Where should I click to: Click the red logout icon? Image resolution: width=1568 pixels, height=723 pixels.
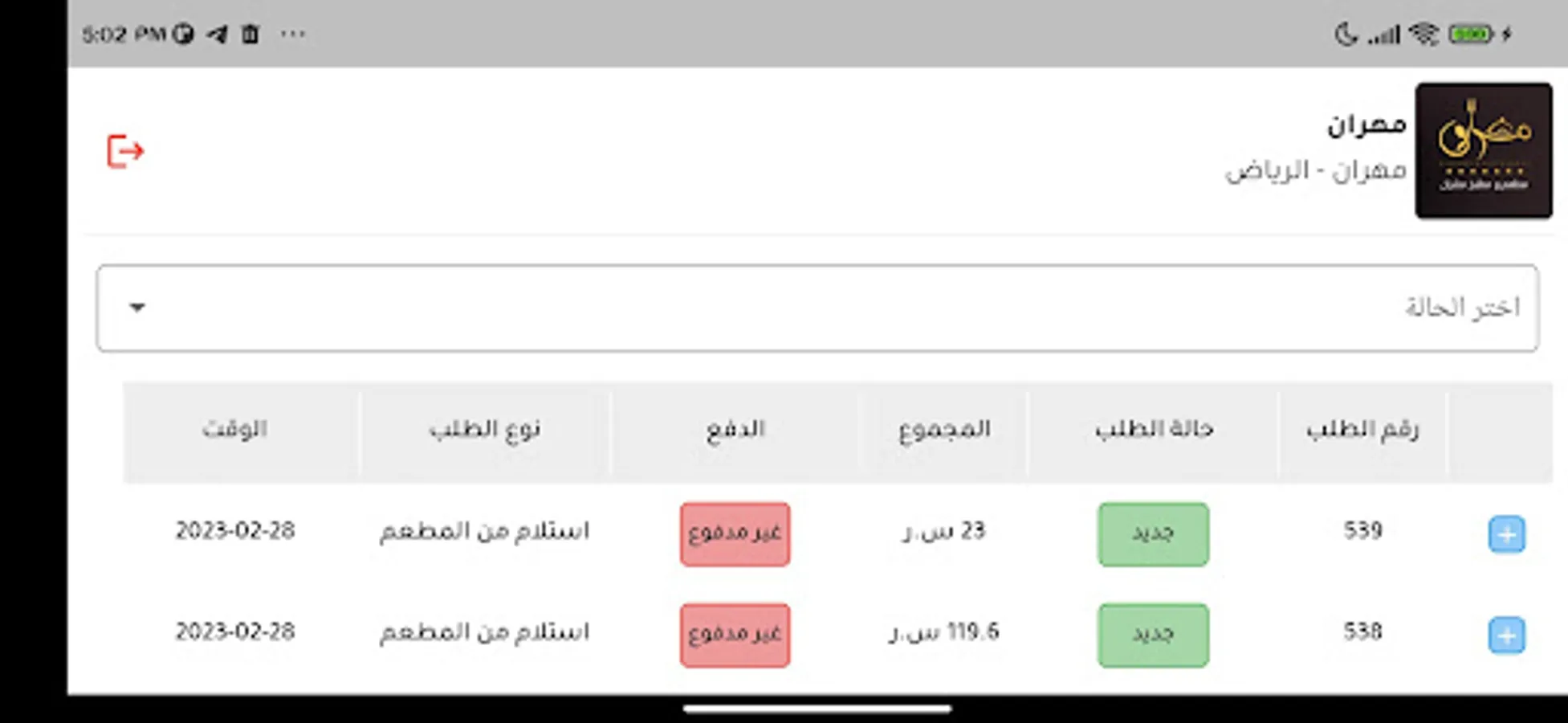click(125, 151)
